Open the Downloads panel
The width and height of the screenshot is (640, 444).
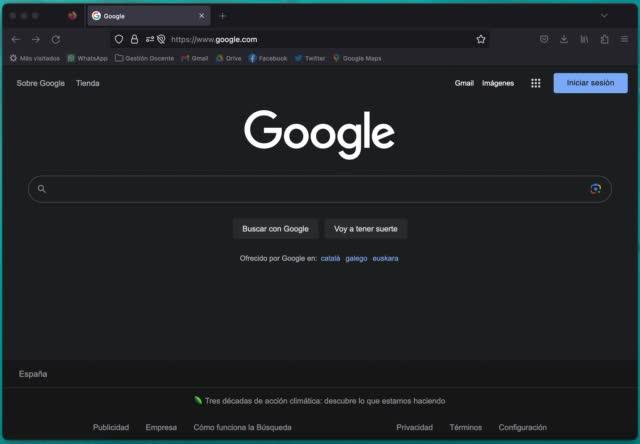pyautogui.click(x=564, y=39)
